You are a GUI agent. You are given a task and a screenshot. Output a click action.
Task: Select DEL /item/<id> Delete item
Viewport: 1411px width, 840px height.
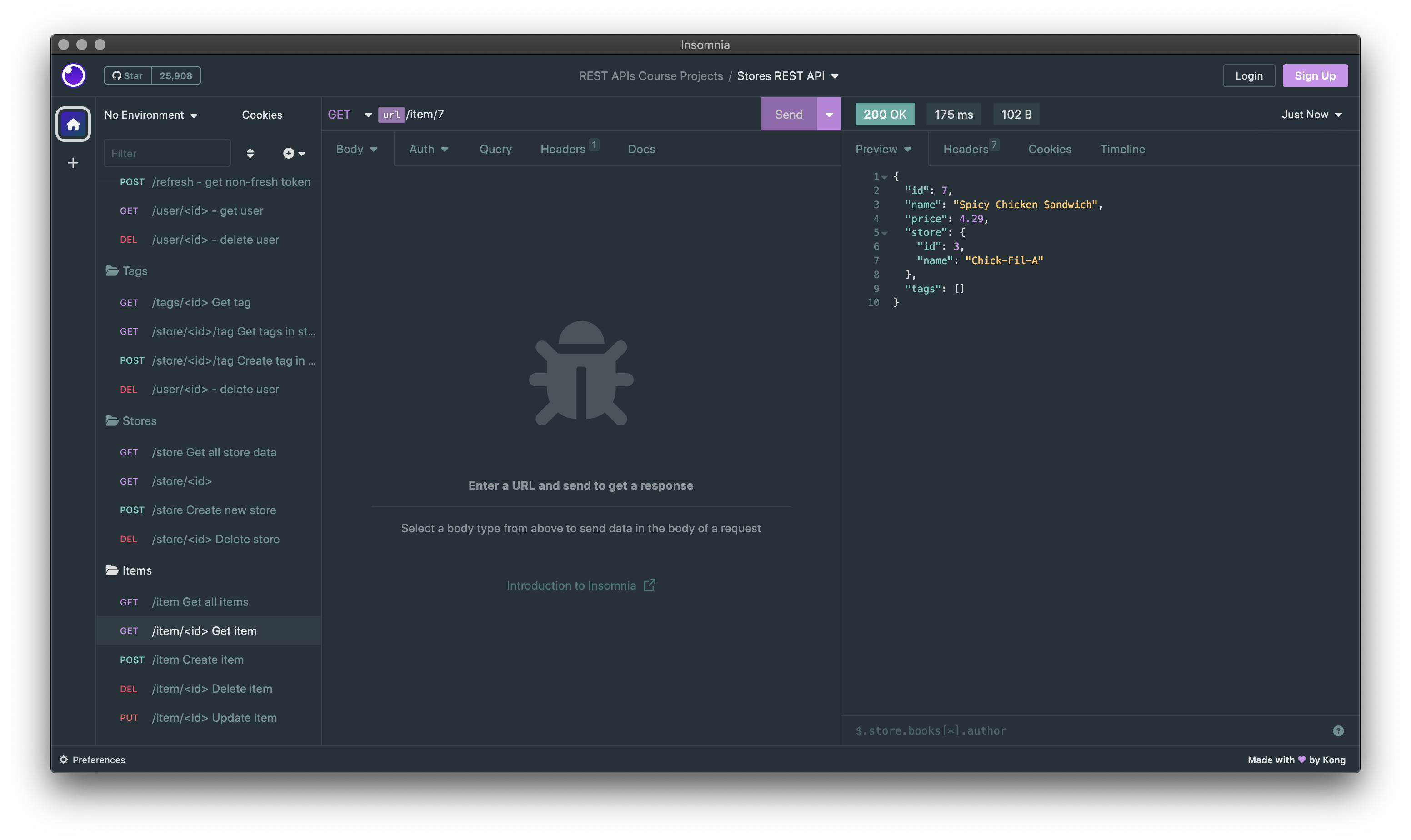(x=208, y=689)
